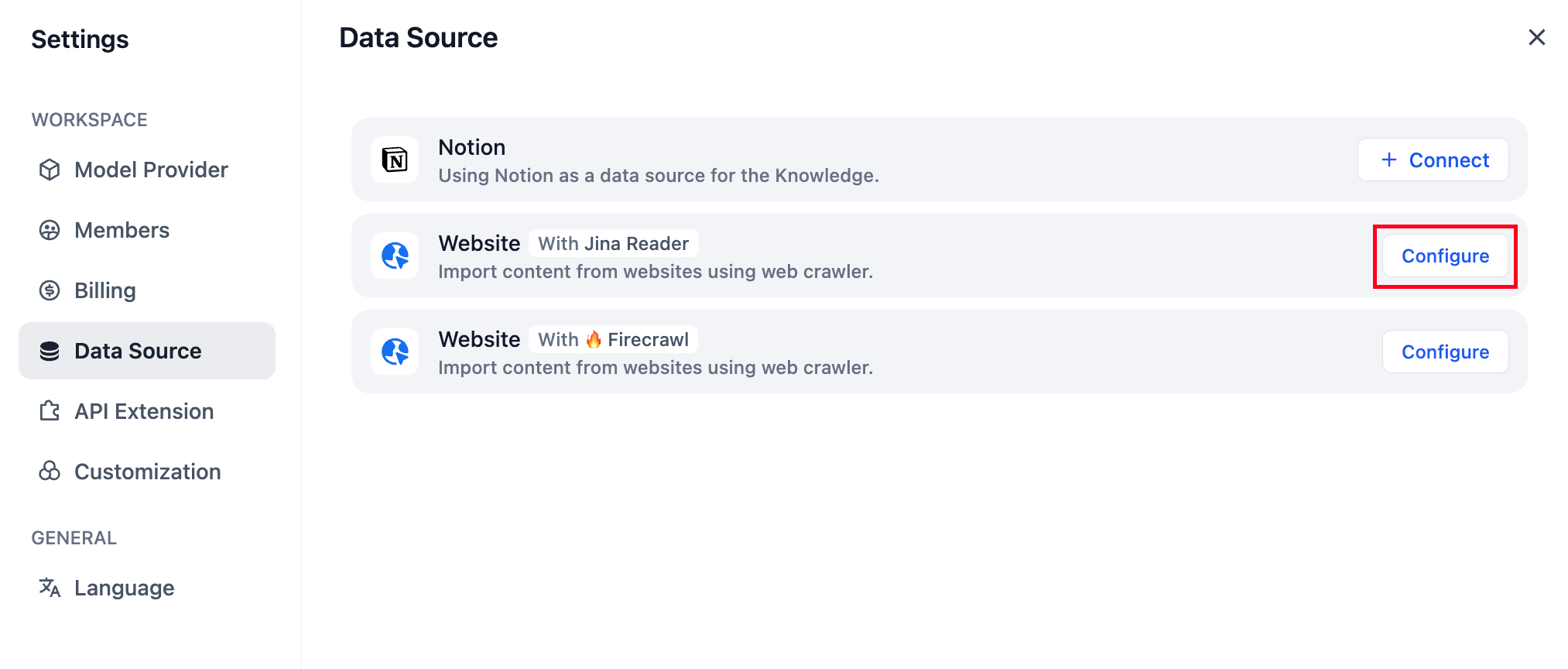Screen dimensions: 1568x669
Task: Click the Billing dollar icon
Action: pos(50,290)
